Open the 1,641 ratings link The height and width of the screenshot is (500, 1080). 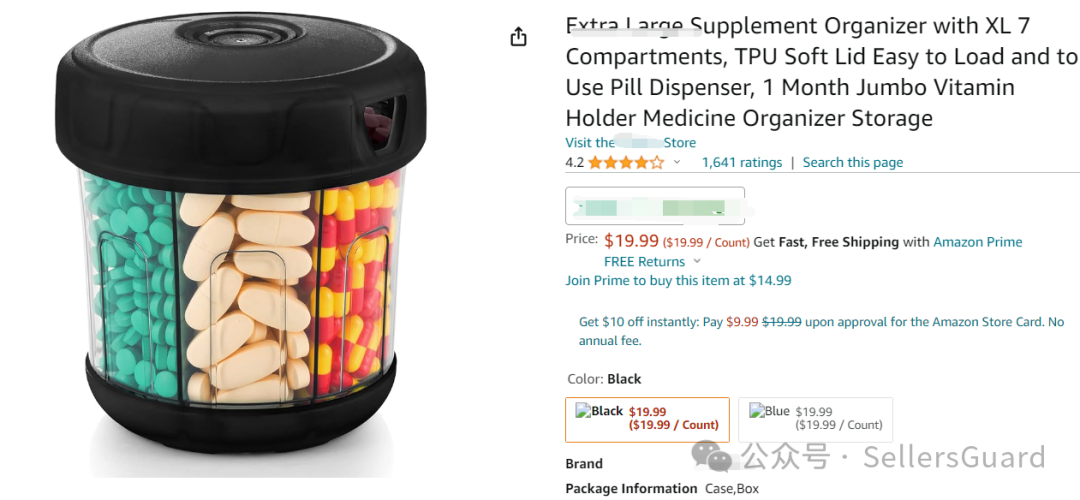pos(742,163)
